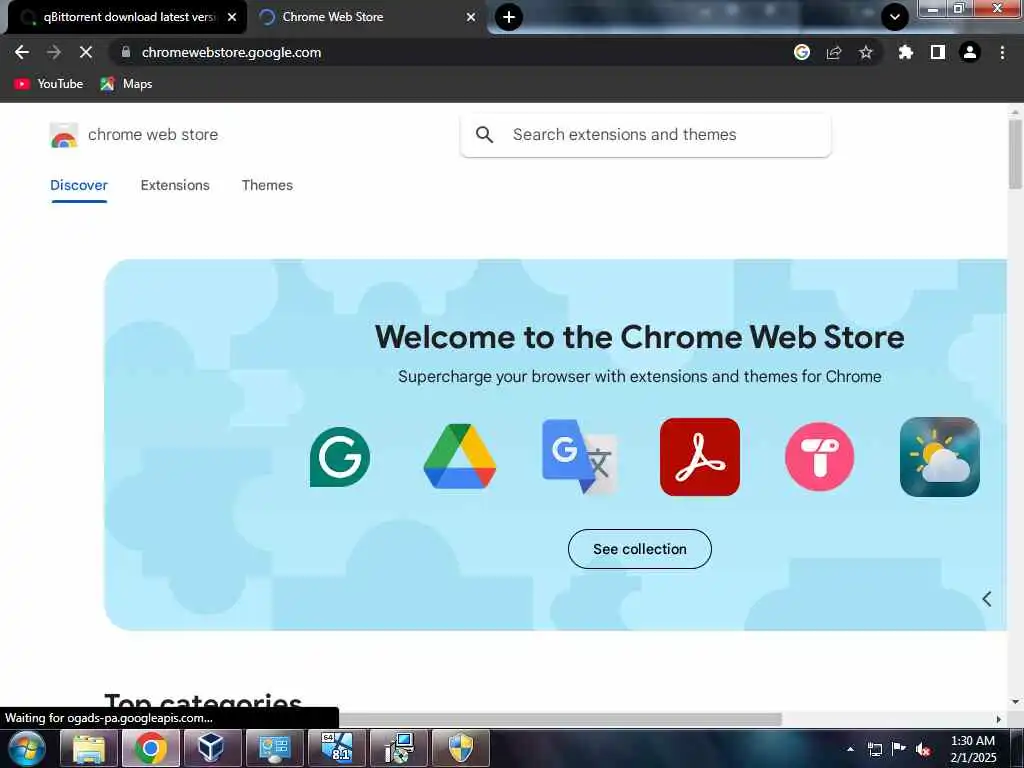This screenshot has width=1024, height=768.
Task: Click the weather extension icon
Action: 940,456
